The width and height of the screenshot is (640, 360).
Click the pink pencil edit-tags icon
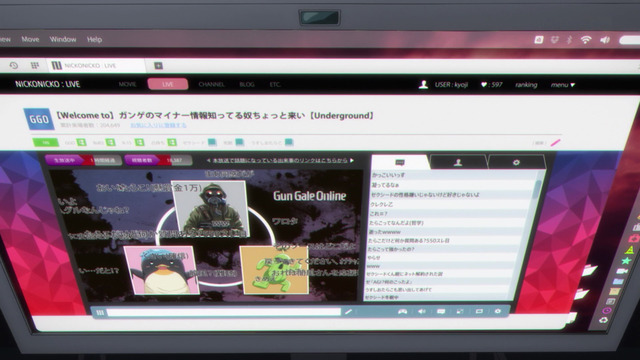click(556, 143)
